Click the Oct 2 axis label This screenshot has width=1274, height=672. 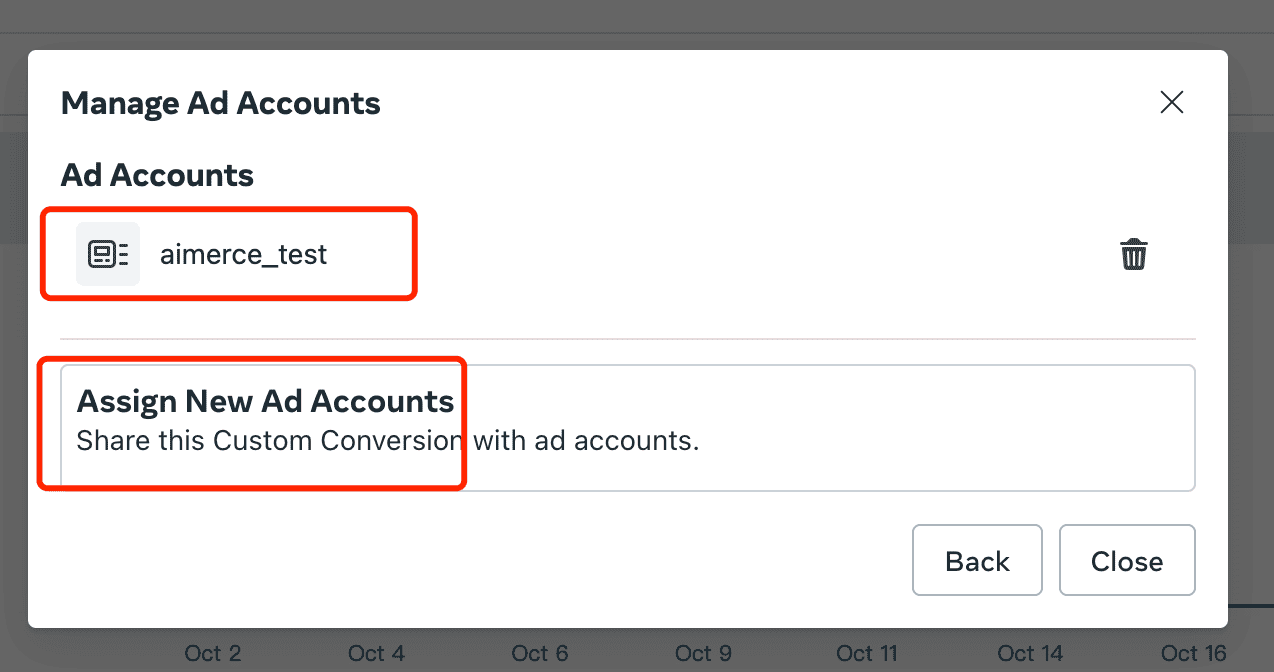pos(213,653)
